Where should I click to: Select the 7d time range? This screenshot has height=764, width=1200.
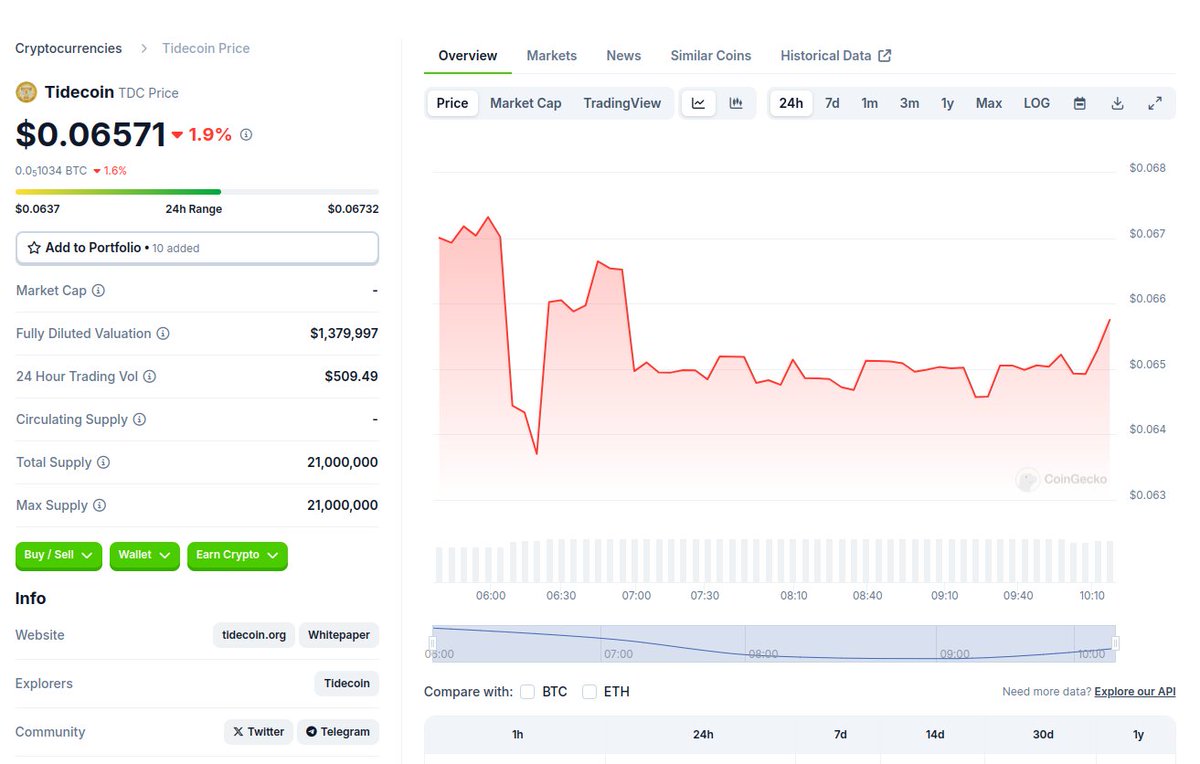point(832,103)
